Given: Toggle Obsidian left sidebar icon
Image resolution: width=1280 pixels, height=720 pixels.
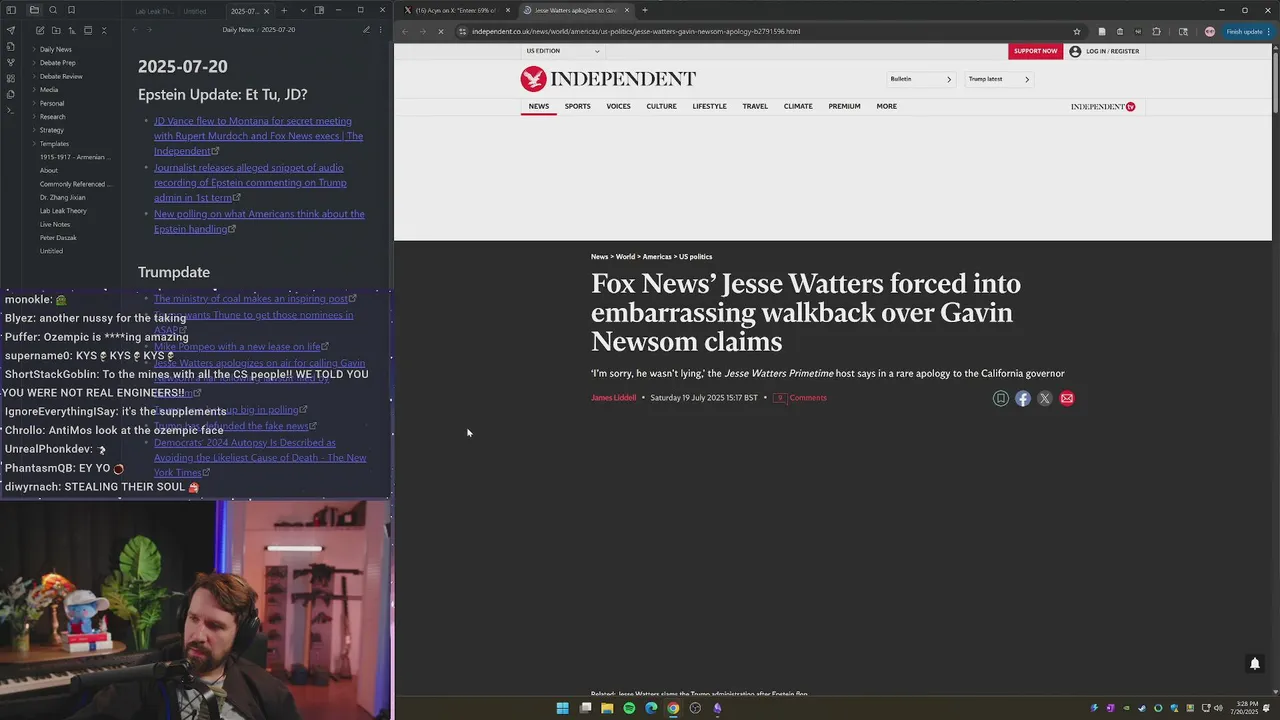Looking at the screenshot, I should click(11, 10).
